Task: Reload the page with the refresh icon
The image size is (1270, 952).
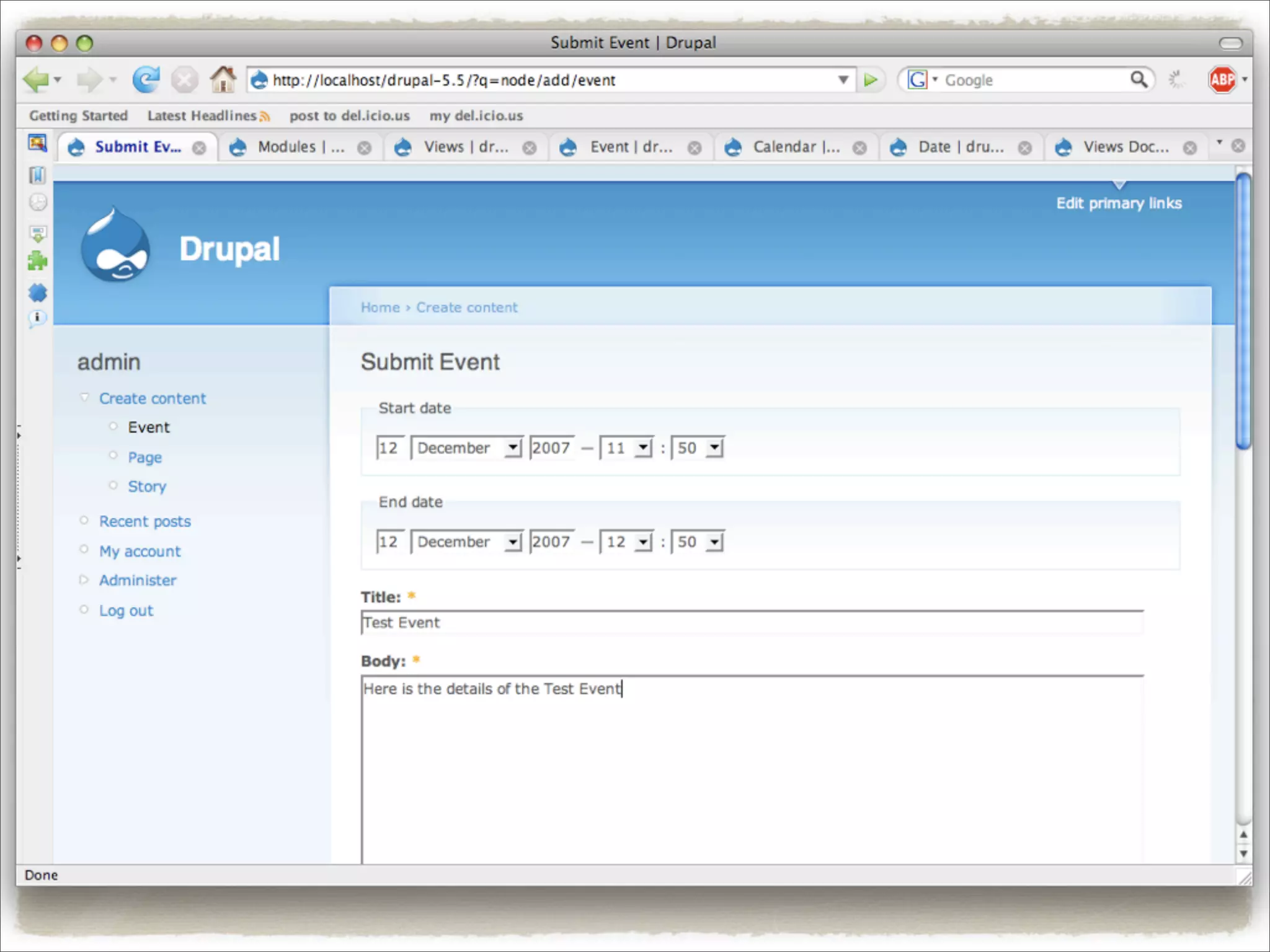Action: (x=146, y=80)
